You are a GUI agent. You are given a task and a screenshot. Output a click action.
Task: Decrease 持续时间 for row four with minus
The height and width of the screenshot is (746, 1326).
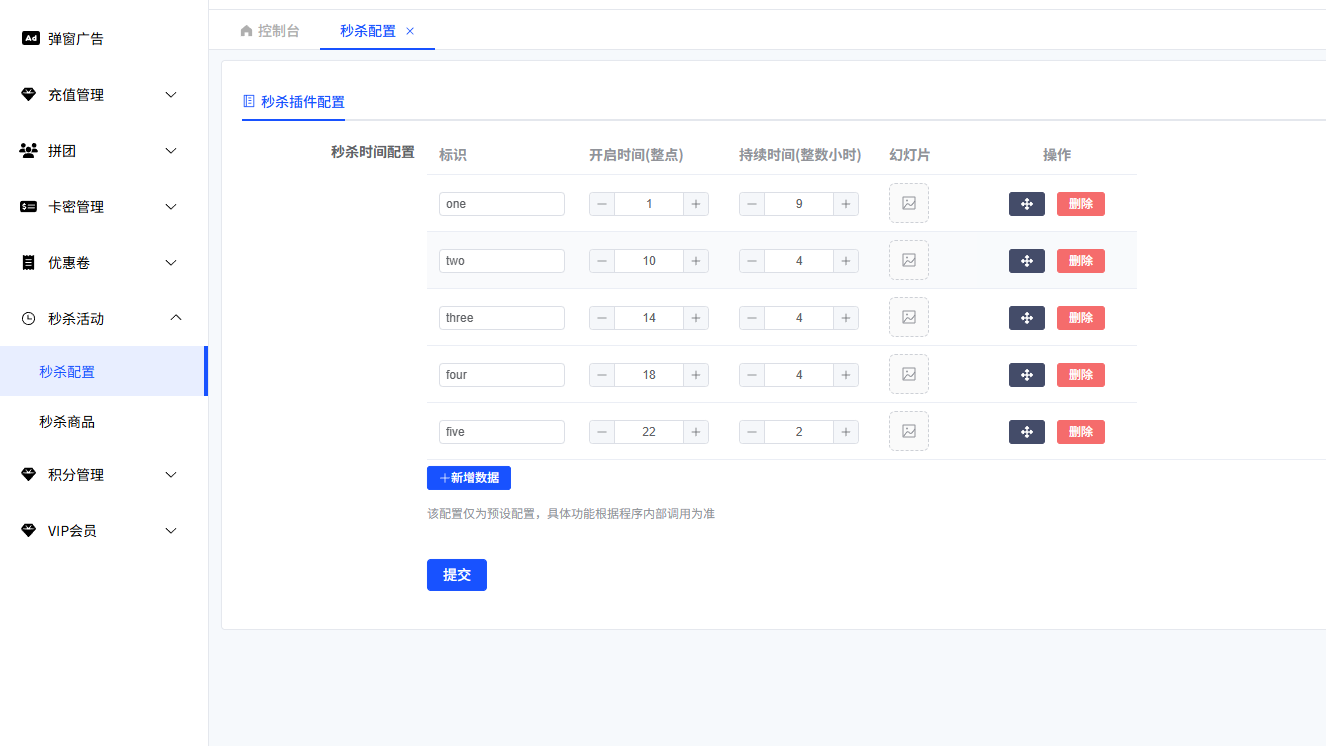[x=751, y=374]
